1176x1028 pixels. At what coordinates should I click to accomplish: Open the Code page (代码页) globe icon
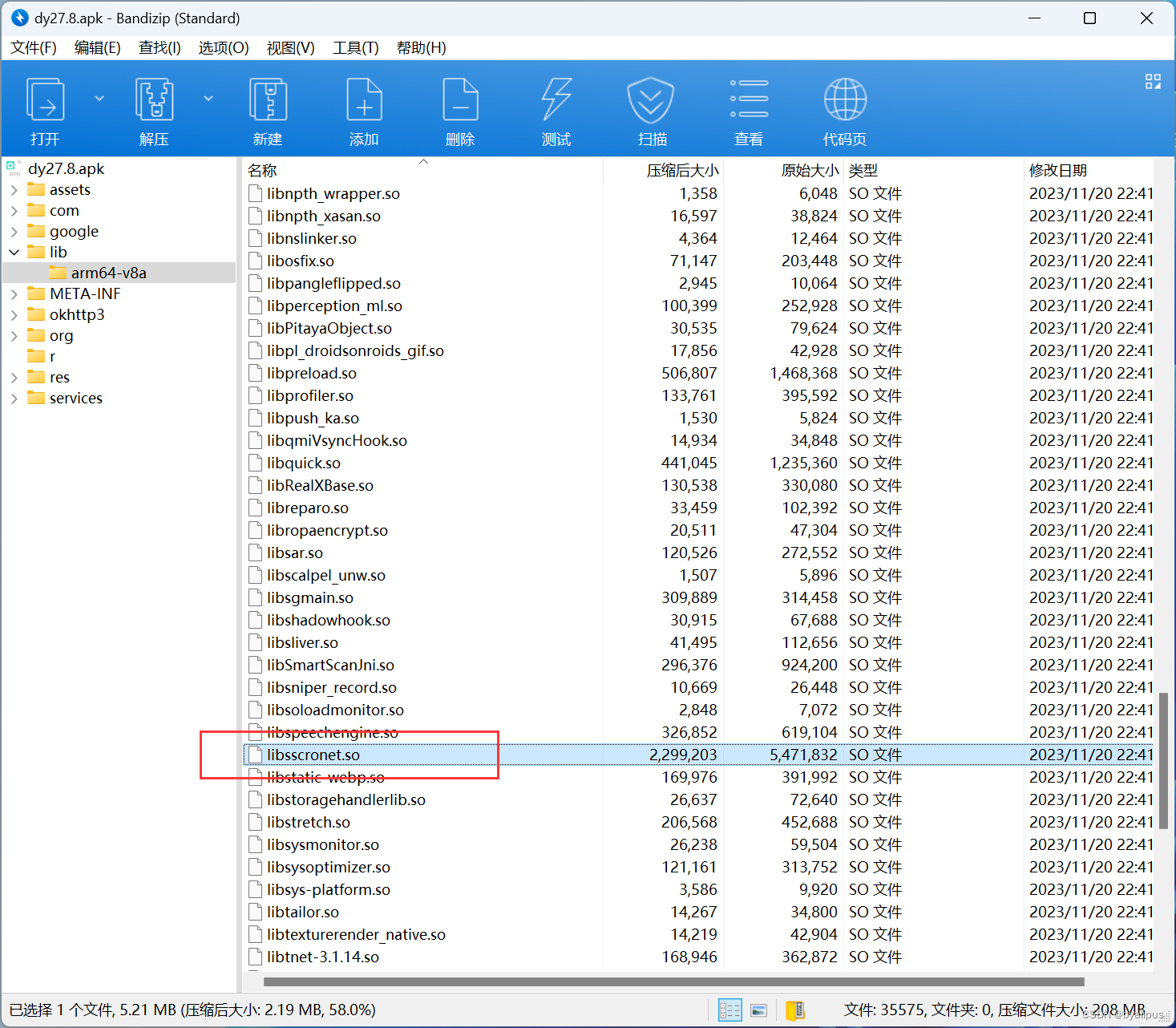click(845, 99)
